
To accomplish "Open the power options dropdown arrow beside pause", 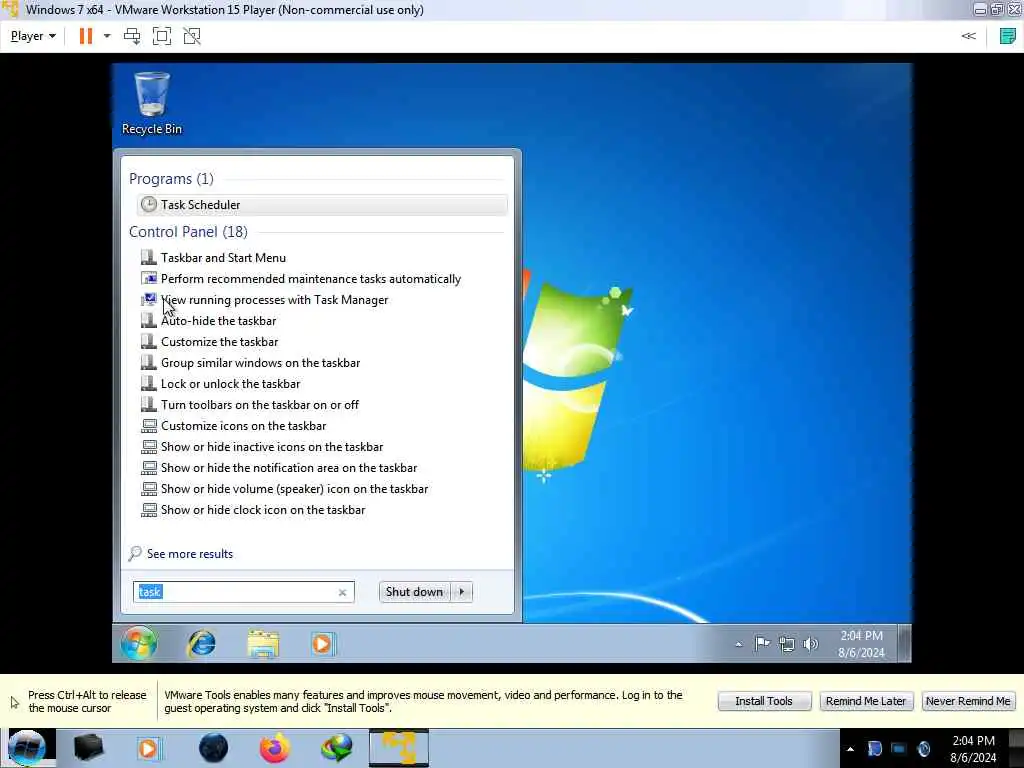I will click(107, 36).
